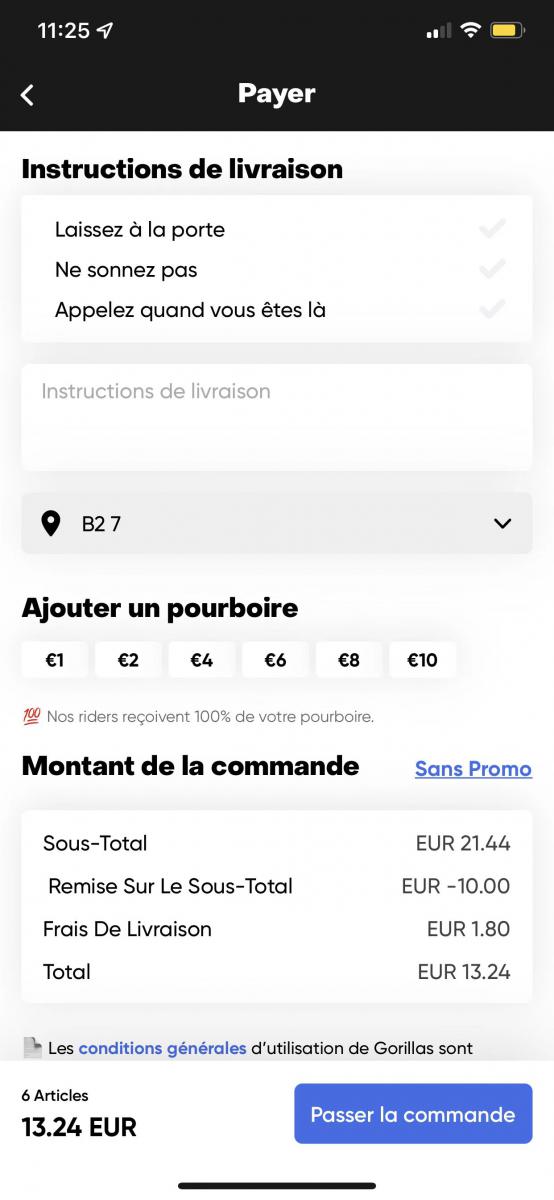
Task: Expand the B2 7 address dropdown chevron
Action: coord(503,523)
